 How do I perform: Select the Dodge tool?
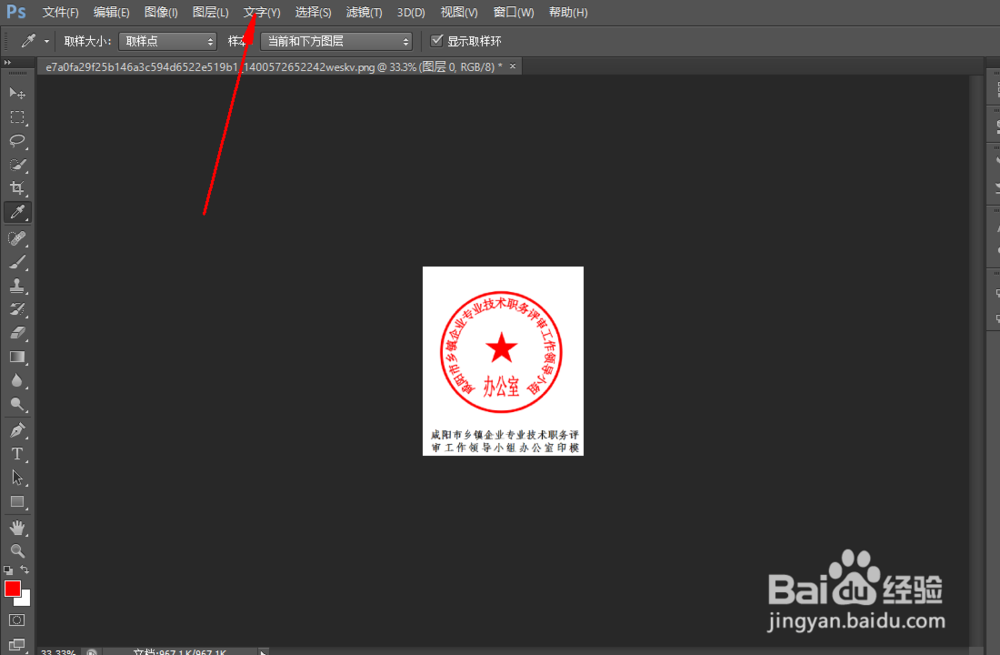17,404
